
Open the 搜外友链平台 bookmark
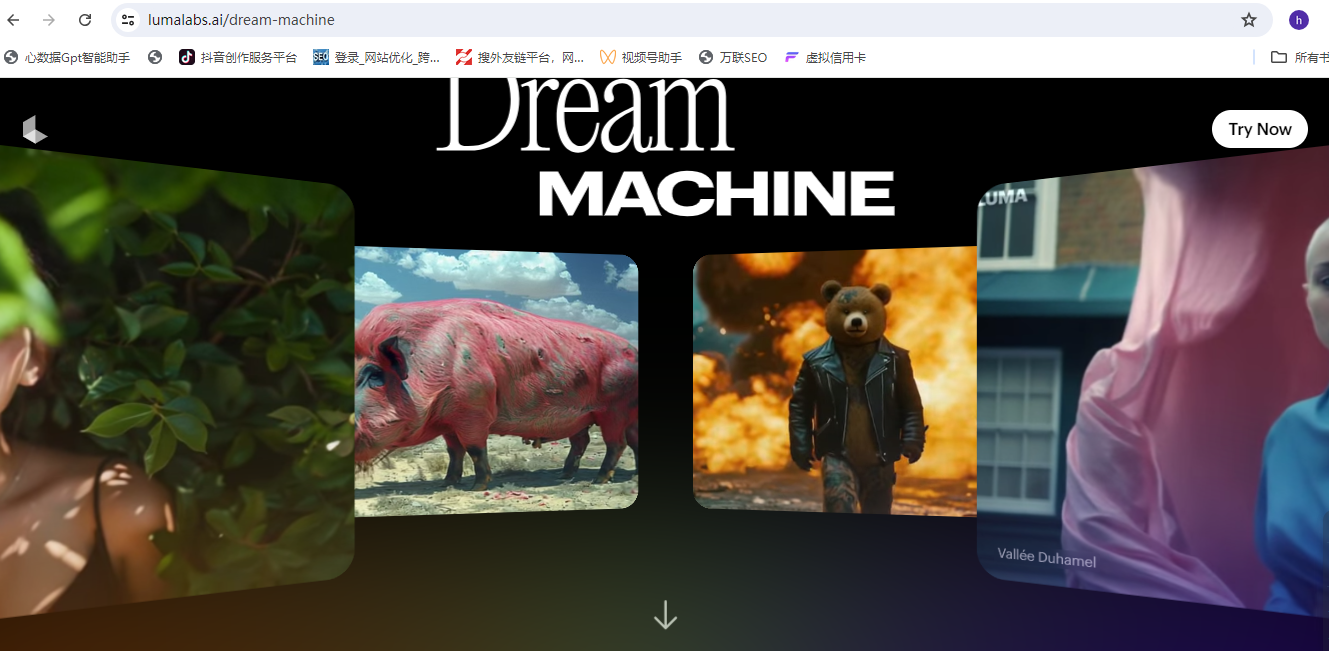[520, 58]
